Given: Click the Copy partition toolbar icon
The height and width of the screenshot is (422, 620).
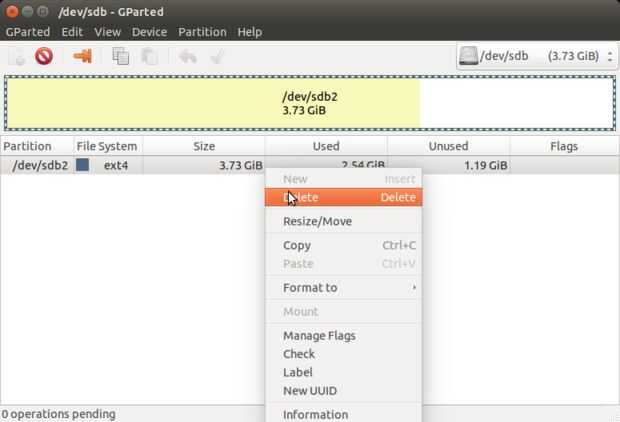Looking at the screenshot, I should click(121, 56).
